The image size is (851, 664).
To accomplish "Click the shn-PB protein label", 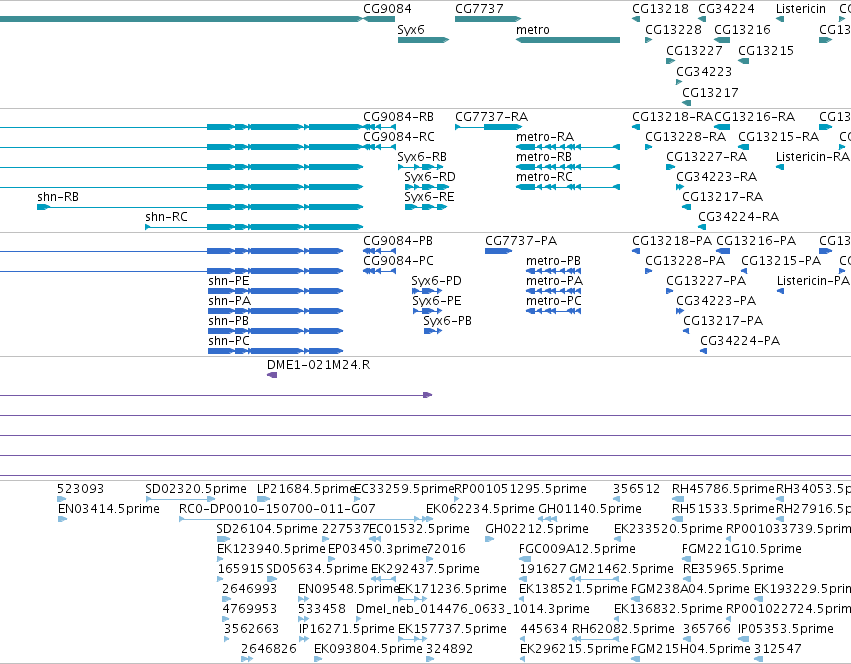I will [228, 321].
